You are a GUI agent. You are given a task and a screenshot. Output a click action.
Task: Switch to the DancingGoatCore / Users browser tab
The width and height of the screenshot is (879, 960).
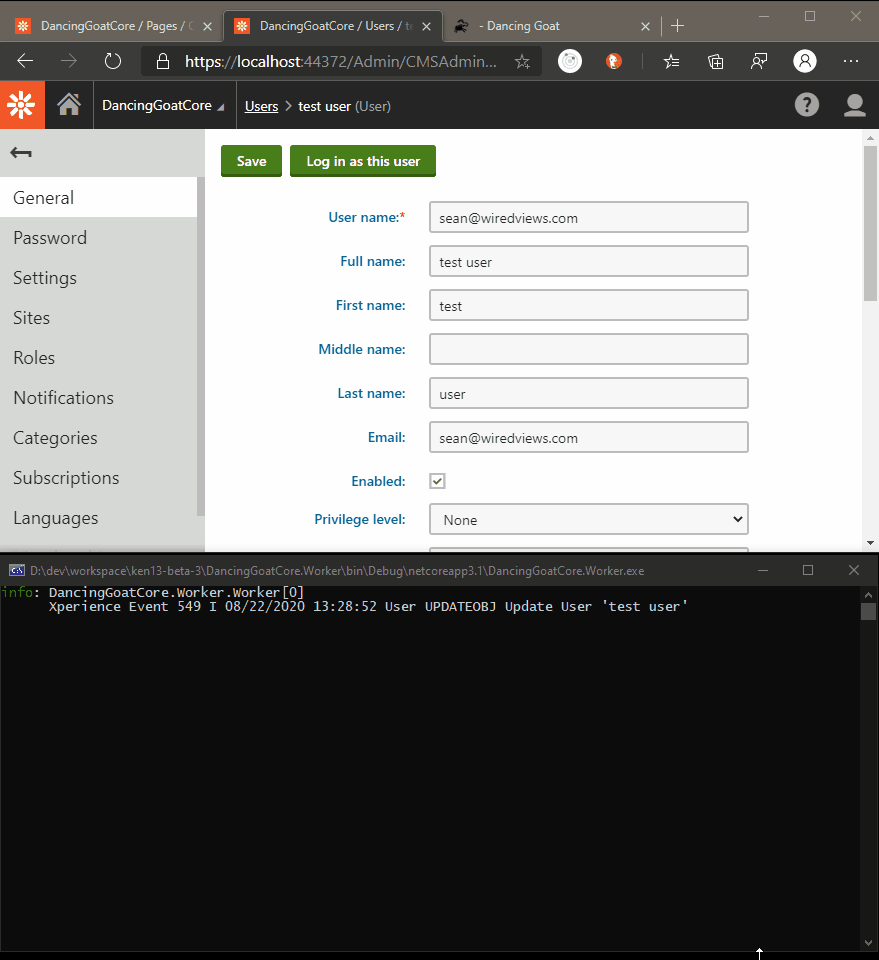(333, 26)
